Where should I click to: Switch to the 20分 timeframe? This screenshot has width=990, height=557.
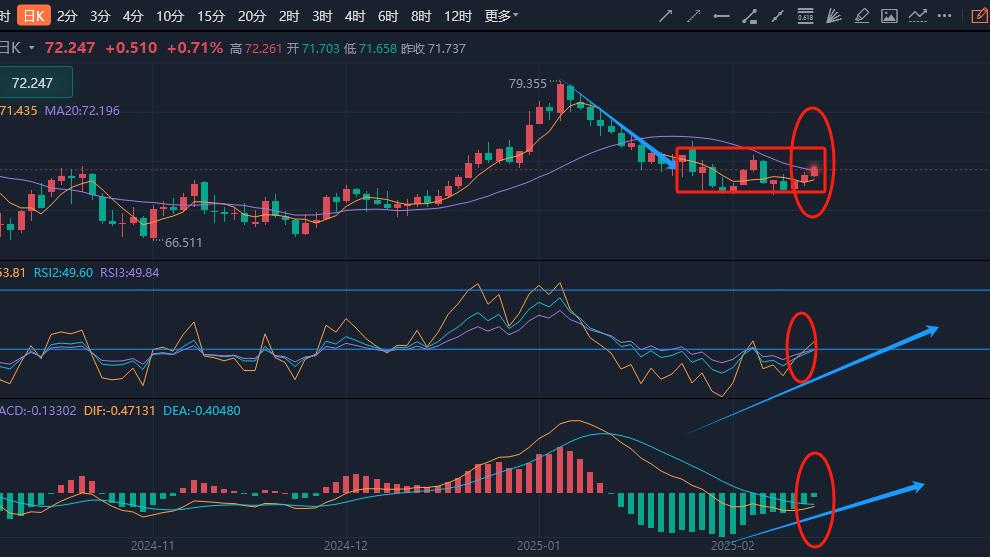click(252, 16)
